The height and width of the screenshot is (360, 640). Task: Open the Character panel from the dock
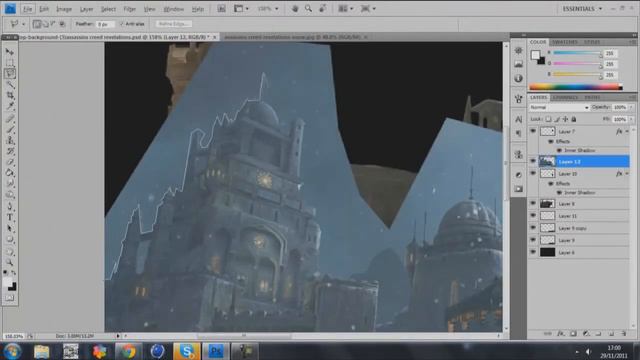pyautogui.click(x=518, y=119)
